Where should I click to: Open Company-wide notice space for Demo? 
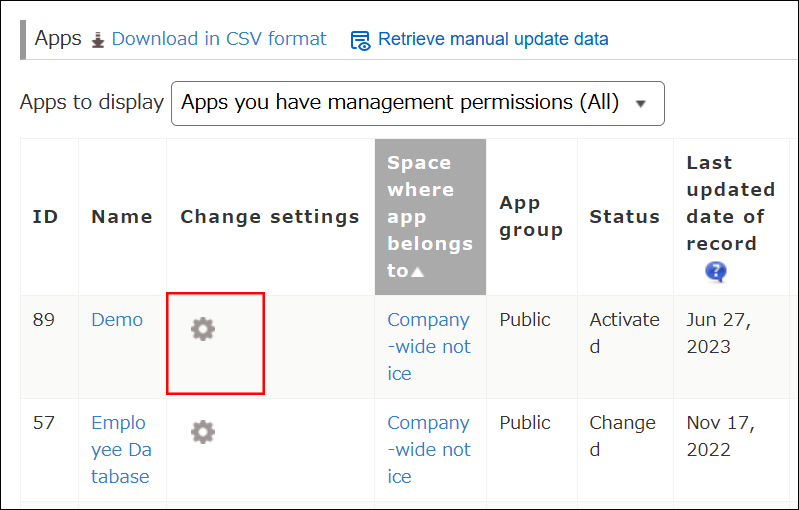click(x=428, y=346)
